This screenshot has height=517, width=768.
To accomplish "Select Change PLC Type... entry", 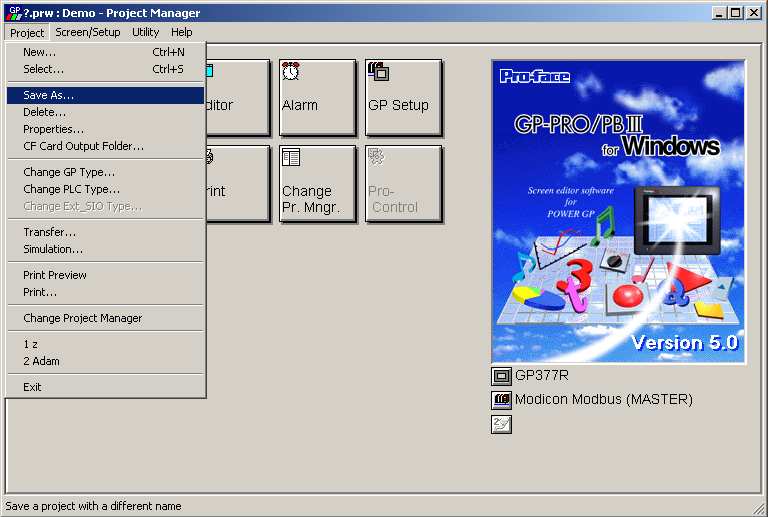I will click(x=105, y=189).
